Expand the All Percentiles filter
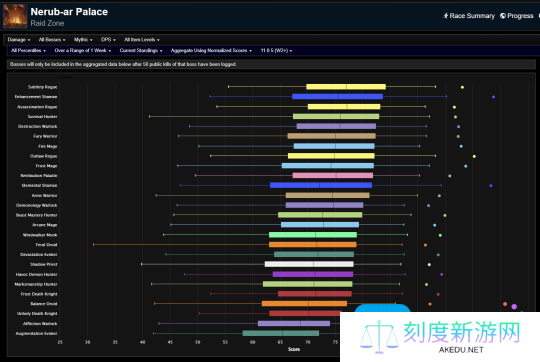The image size is (540, 362). [29, 51]
